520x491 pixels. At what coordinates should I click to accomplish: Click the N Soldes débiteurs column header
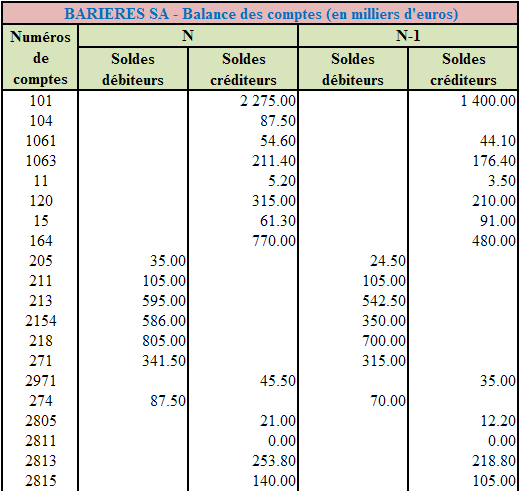pos(133,69)
